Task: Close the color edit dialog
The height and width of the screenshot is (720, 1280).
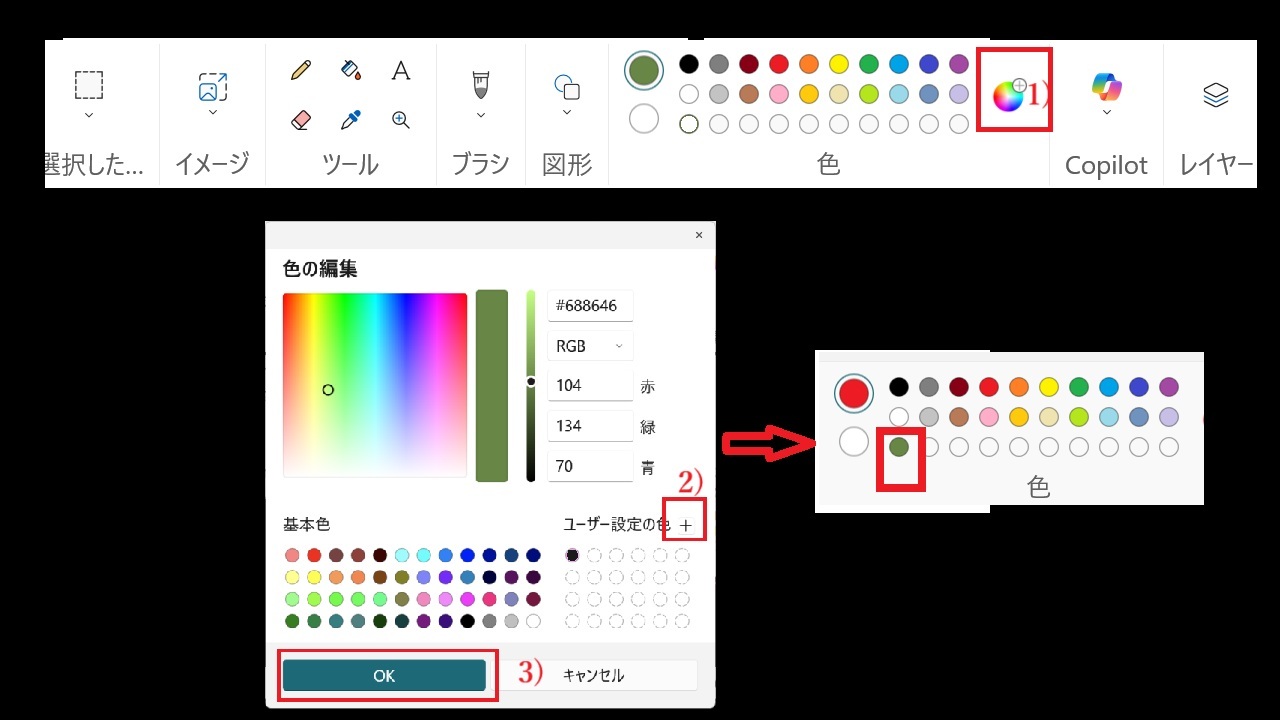Action: (698, 235)
